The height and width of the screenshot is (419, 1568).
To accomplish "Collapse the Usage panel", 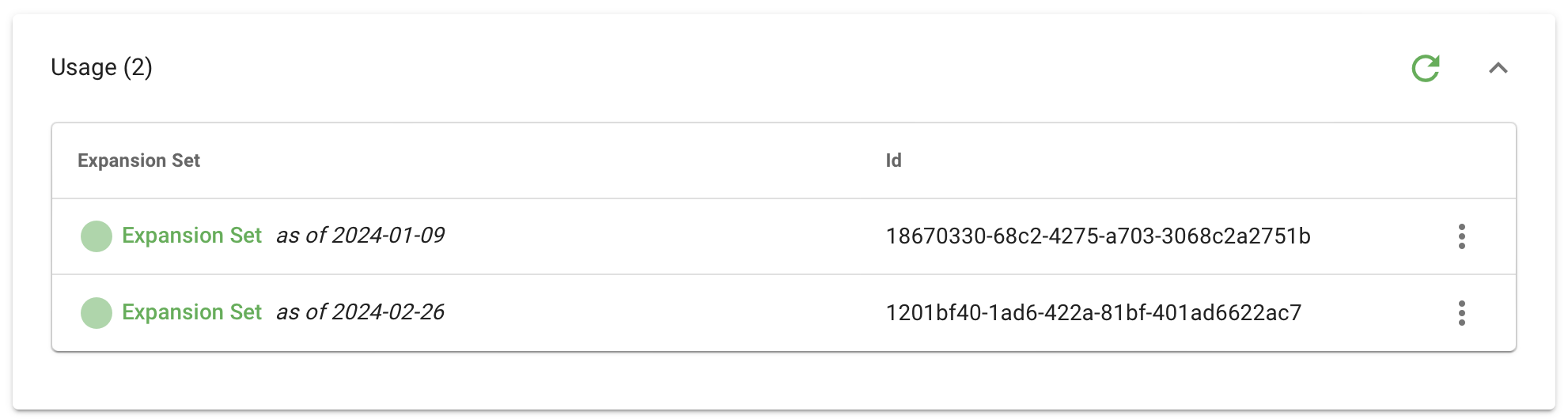I will click(1498, 68).
